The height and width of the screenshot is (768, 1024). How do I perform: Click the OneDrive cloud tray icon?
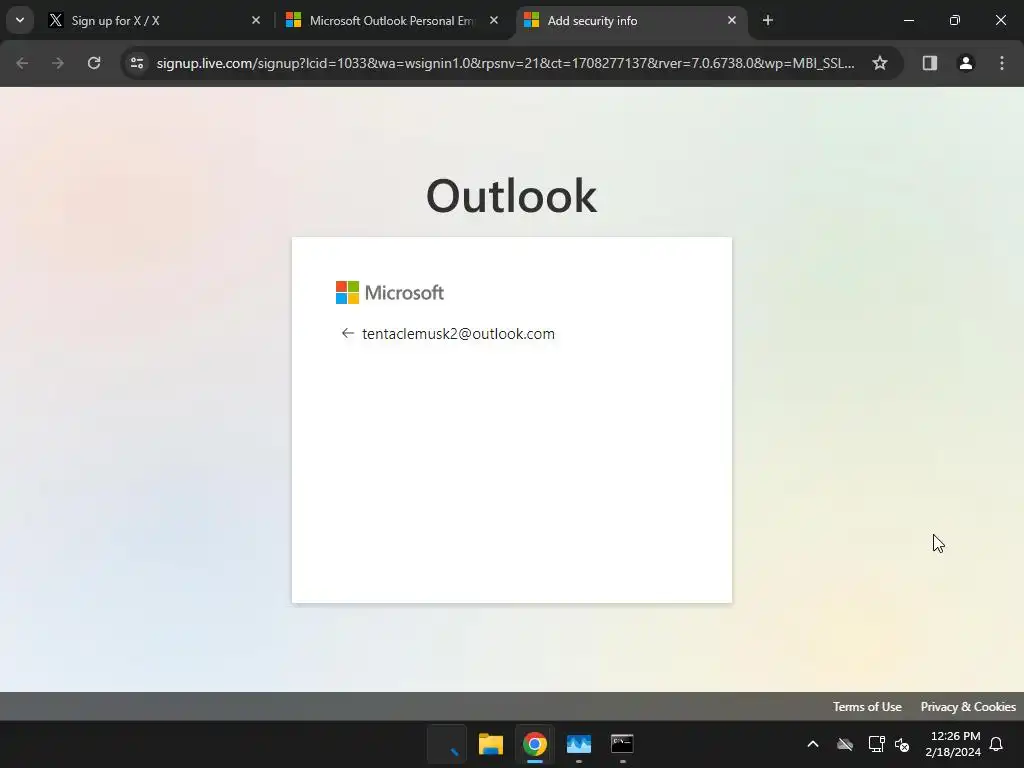coord(845,744)
